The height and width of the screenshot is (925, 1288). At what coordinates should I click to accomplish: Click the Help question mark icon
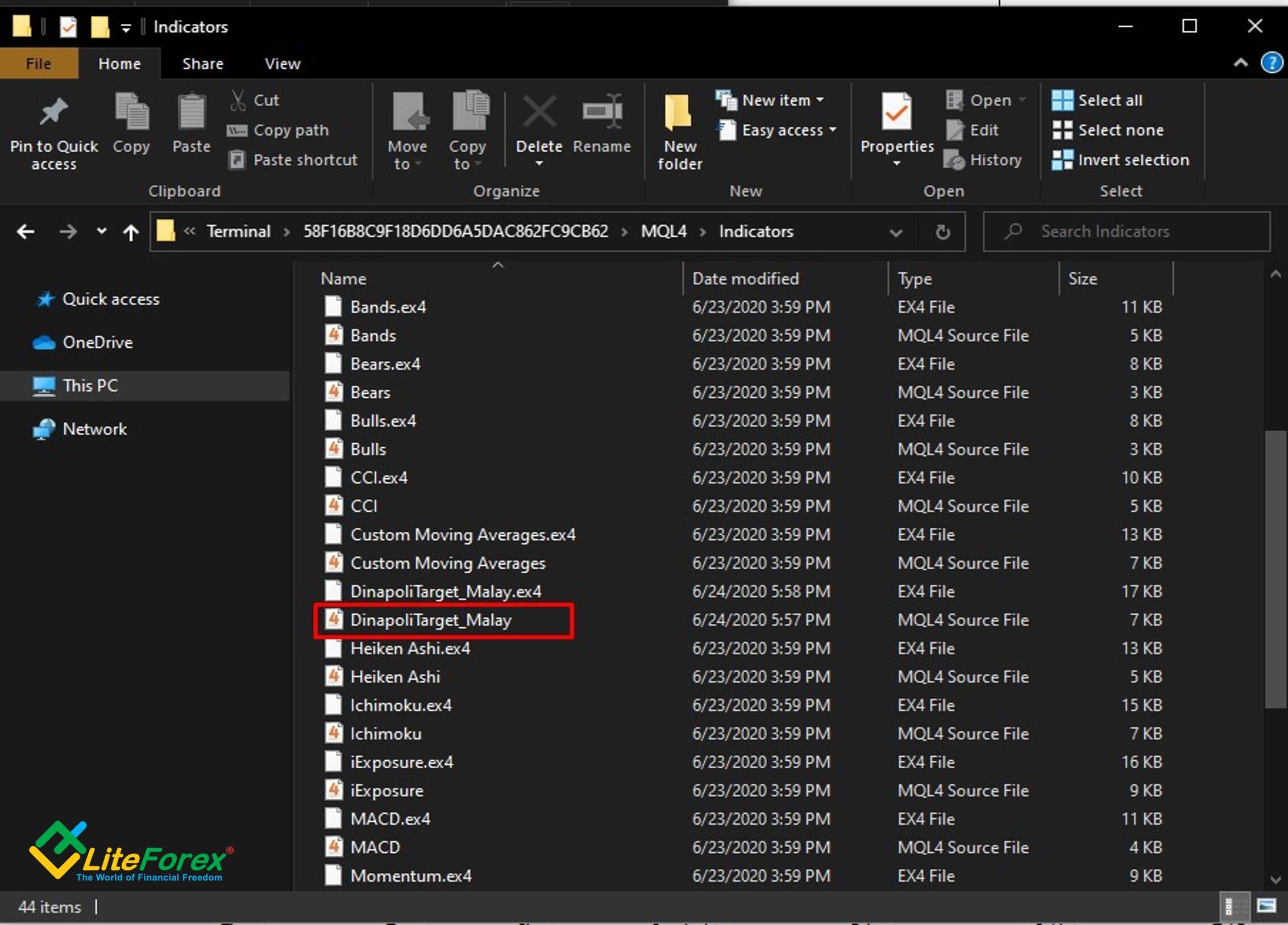pyautogui.click(x=1271, y=63)
